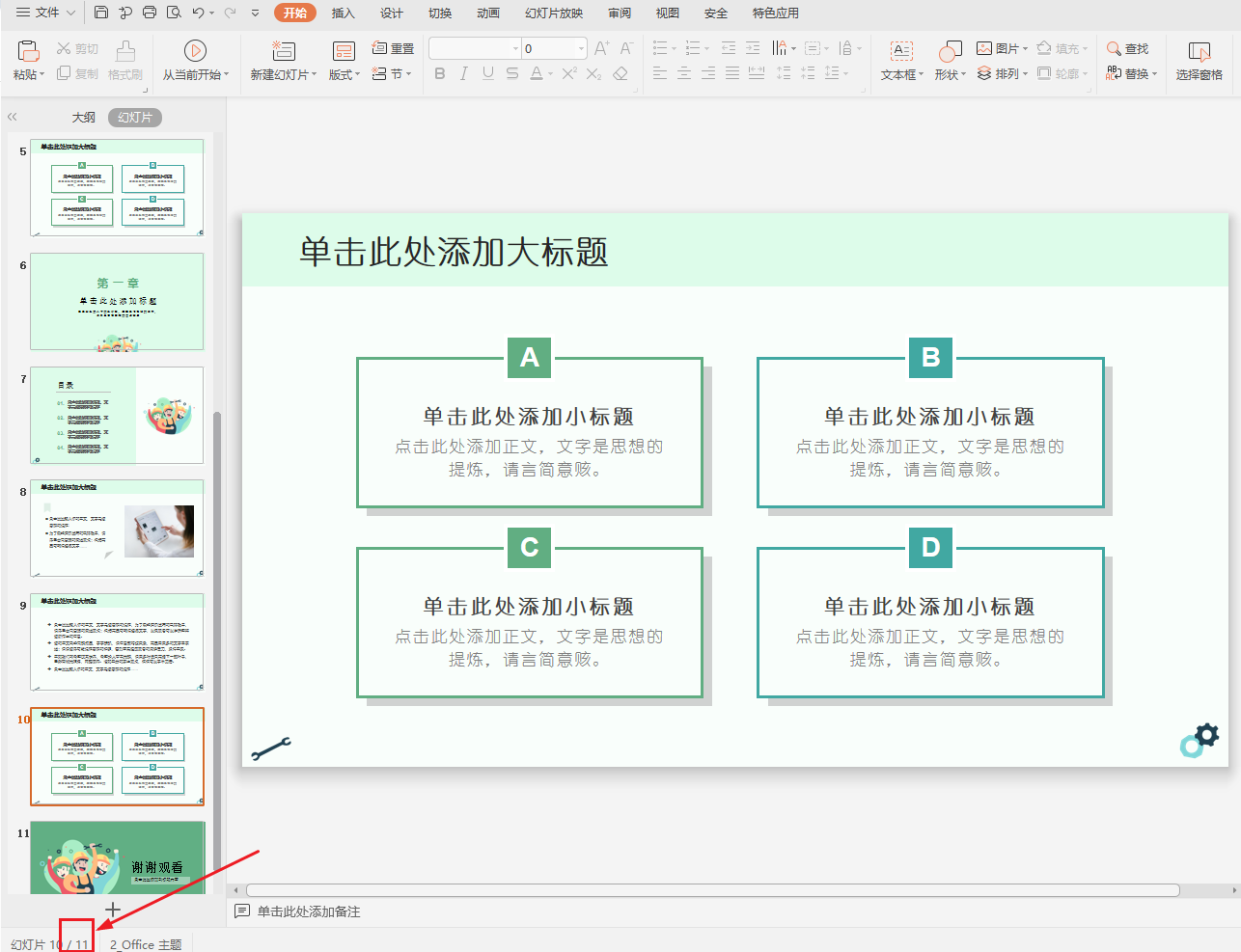Viewport: 1241px width, 952px height.
Task: Select slide 8 thumbnail with photo
Action: coord(117,529)
